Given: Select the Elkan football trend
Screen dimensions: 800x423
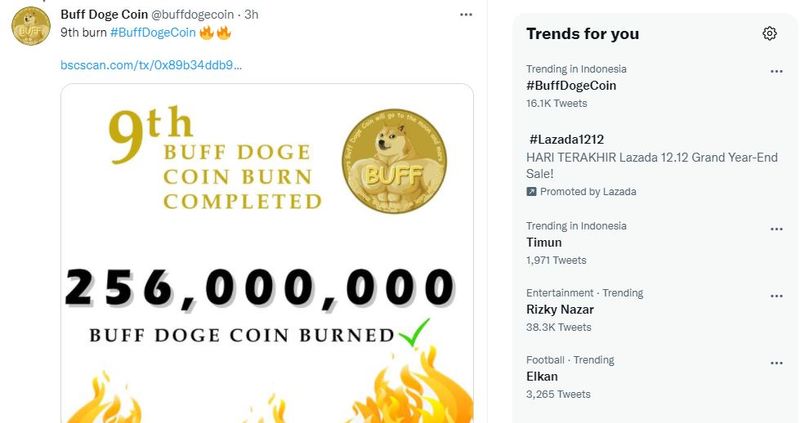Looking at the screenshot, I should [542, 376].
